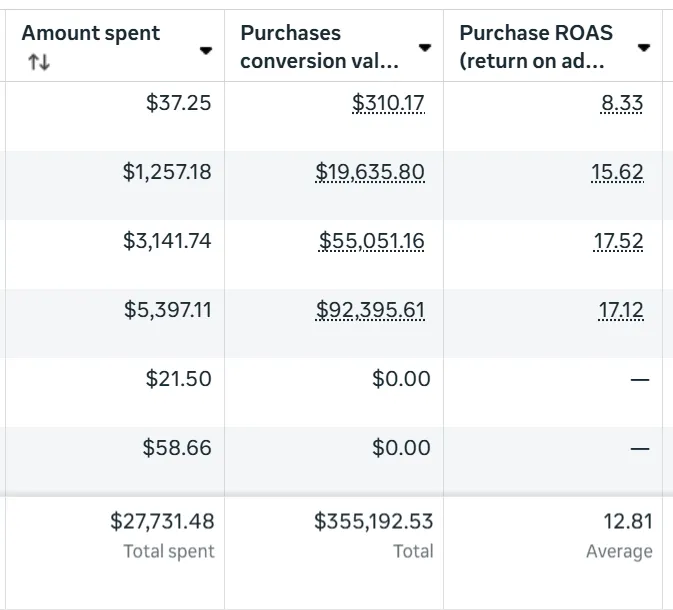Open the Purchases conversion value column dropdown
The height and width of the screenshot is (610, 673).
(x=425, y=48)
